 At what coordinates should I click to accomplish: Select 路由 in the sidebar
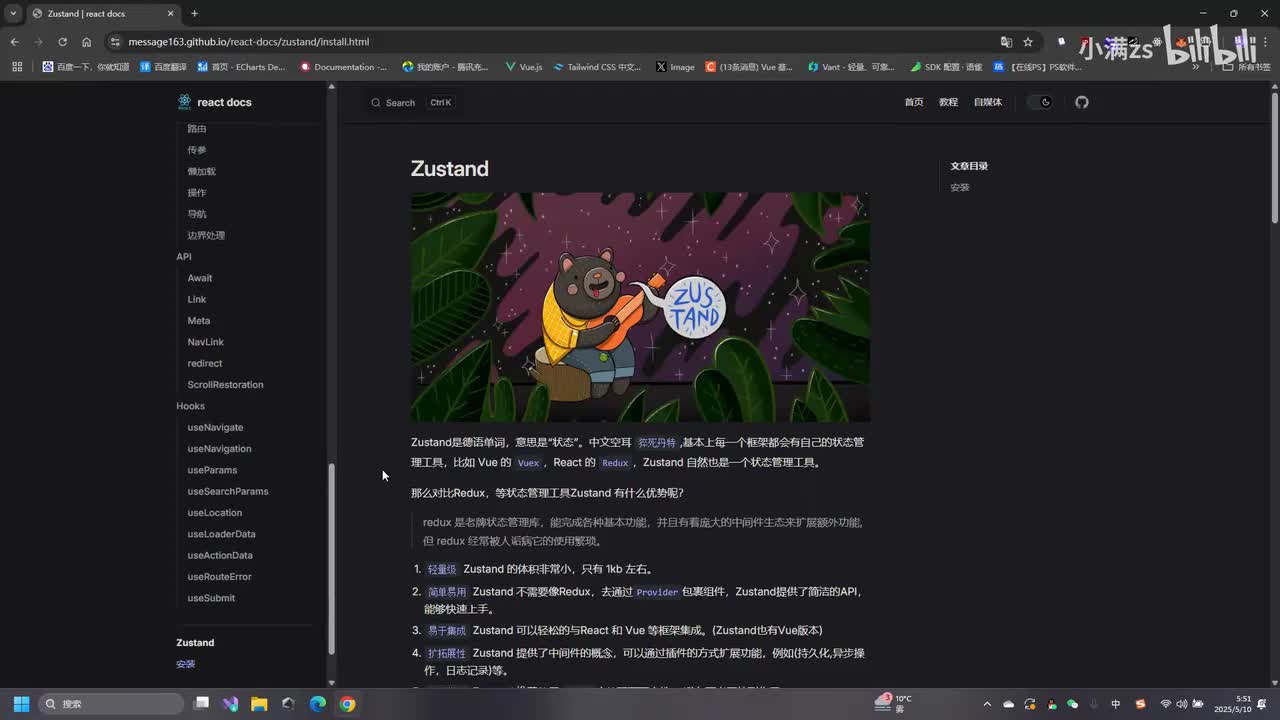coord(197,129)
